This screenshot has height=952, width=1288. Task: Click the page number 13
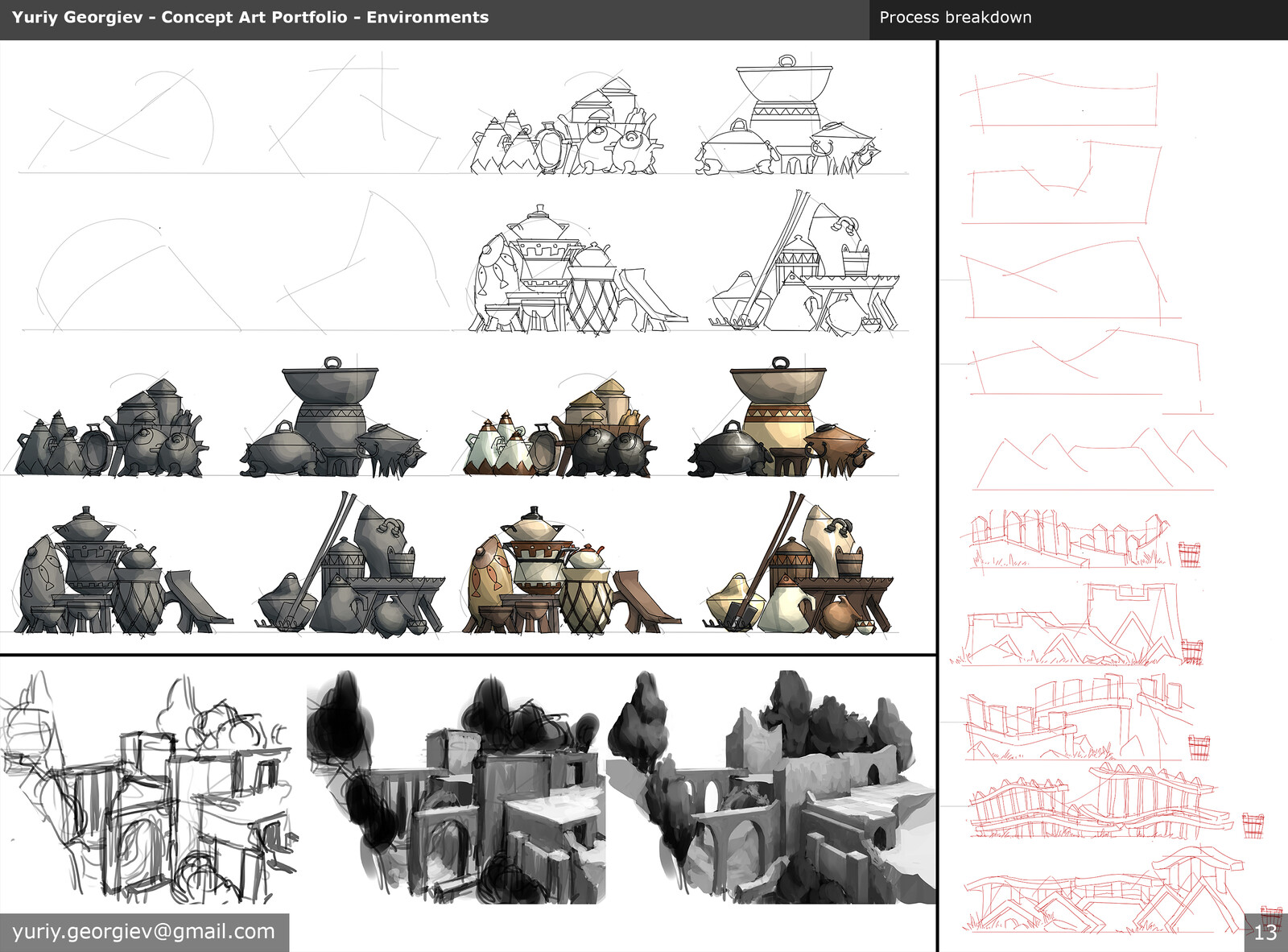tap(1265, 933)
